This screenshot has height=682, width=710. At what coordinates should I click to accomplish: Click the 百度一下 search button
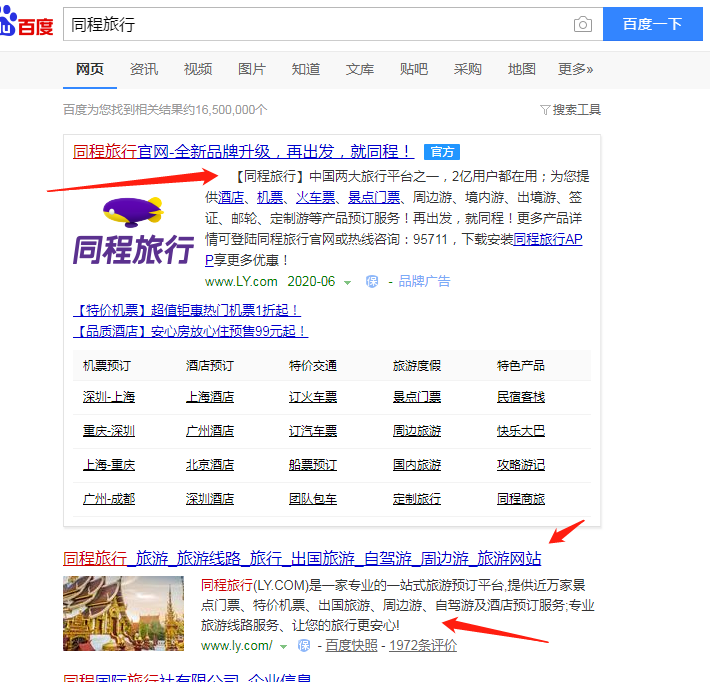[652, 24]
